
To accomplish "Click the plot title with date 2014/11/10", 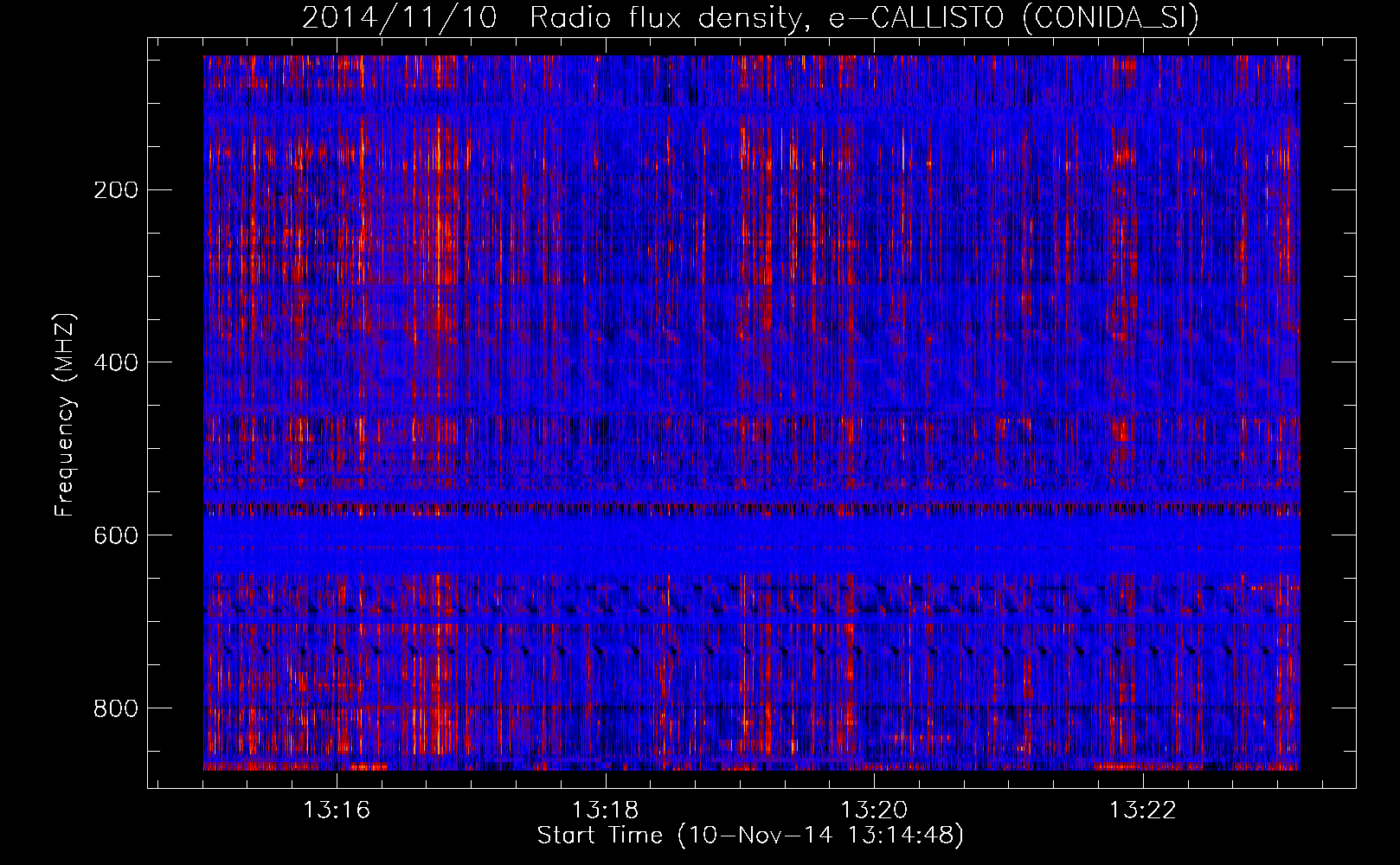I will pos(750,18).
